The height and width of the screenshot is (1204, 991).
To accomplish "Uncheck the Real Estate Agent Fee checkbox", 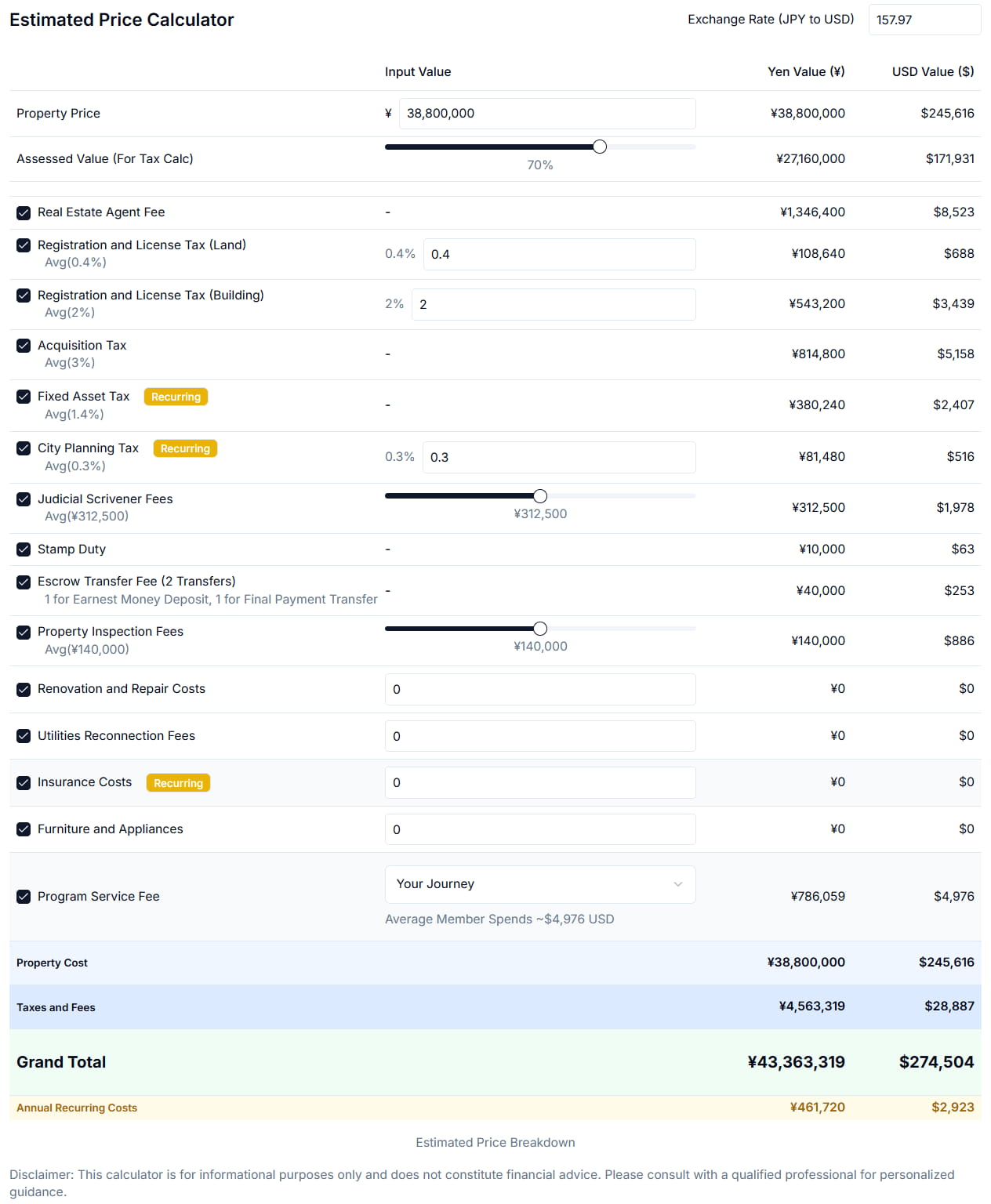I will 24,212.
